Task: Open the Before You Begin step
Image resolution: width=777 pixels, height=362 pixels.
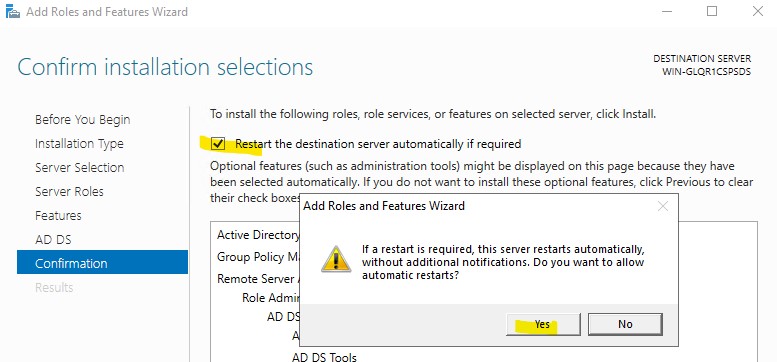Action: tap(82, 120)
